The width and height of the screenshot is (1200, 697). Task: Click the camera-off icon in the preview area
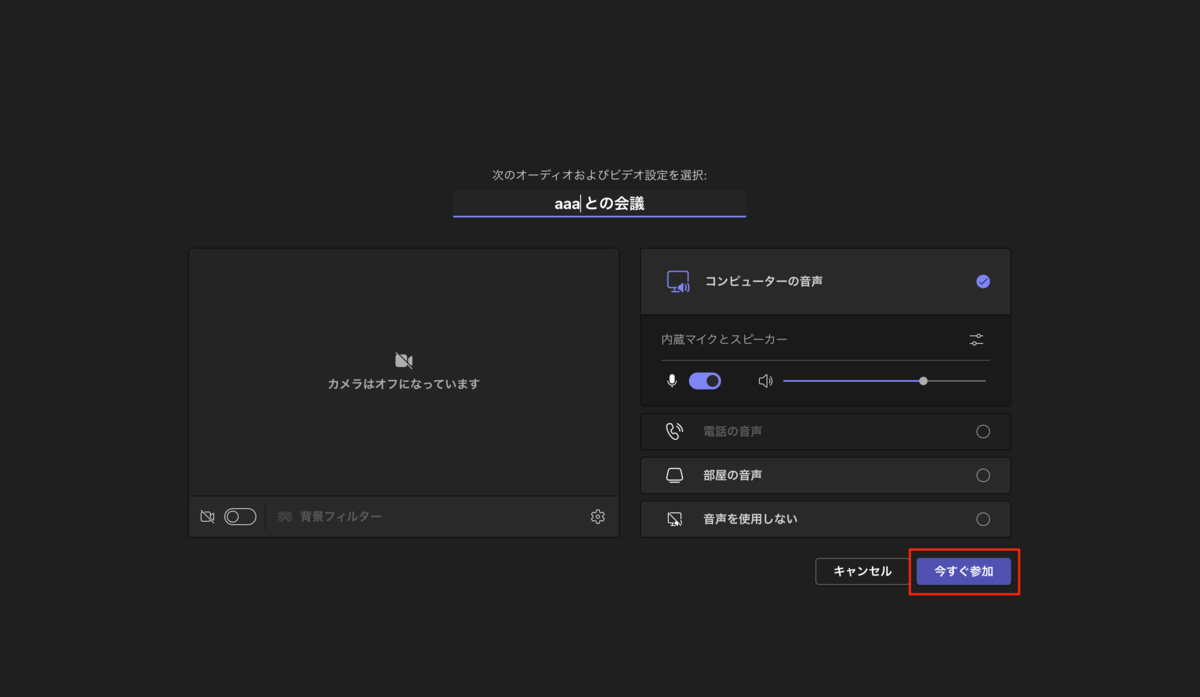(x=403, y=359)
